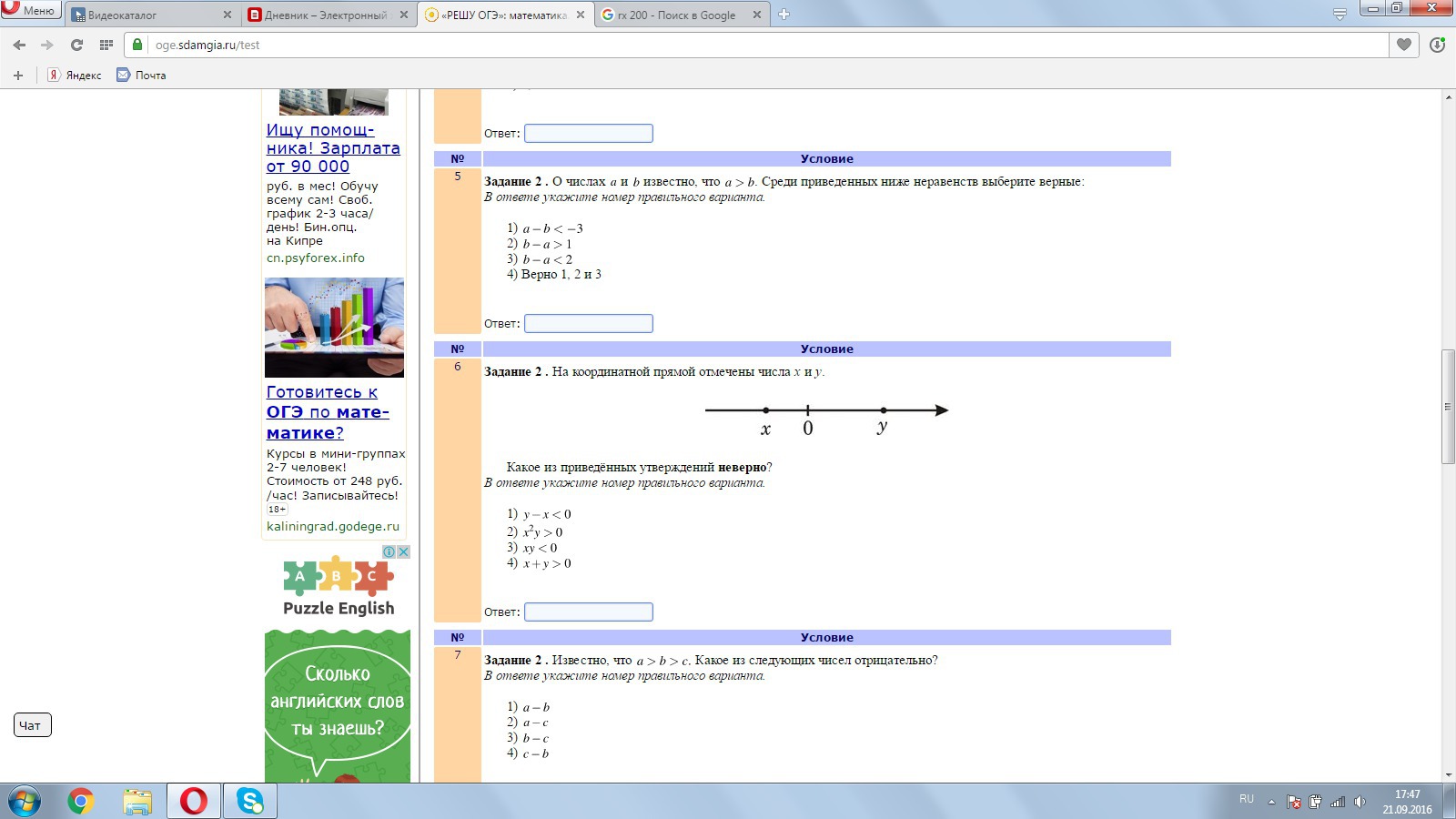Viewport: 1456px width, 819px height.
Task: Open the downloads icon in address bar
Action: tap(1437, 45)
